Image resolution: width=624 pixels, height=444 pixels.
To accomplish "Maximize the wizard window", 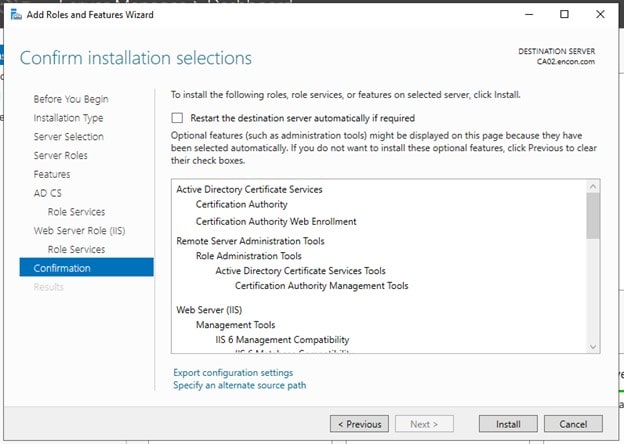I will point(564,15).
